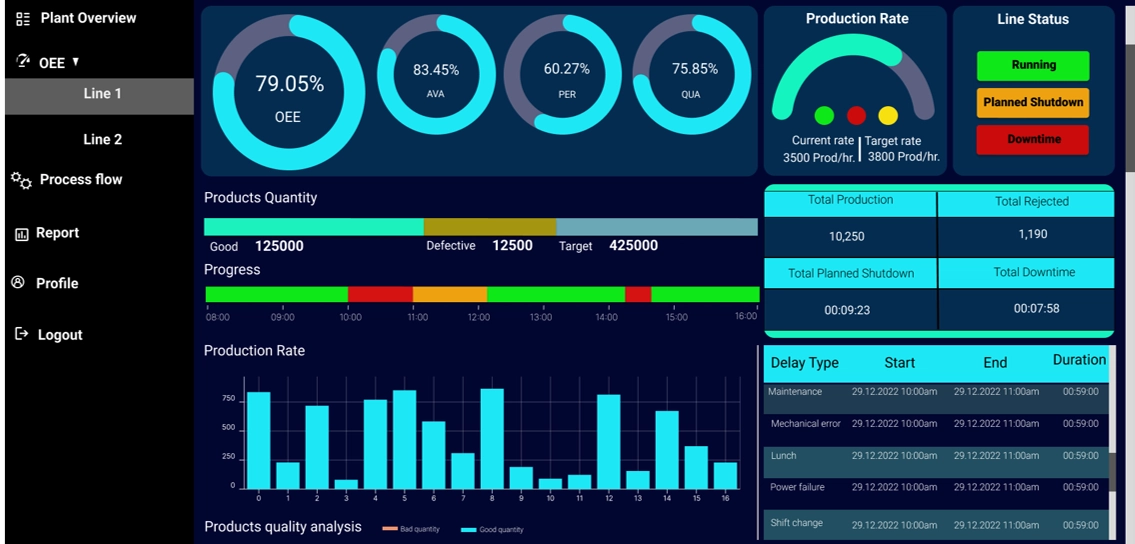
Task: Click the yellow indicator dot under Production Rate
Action: 888,116
